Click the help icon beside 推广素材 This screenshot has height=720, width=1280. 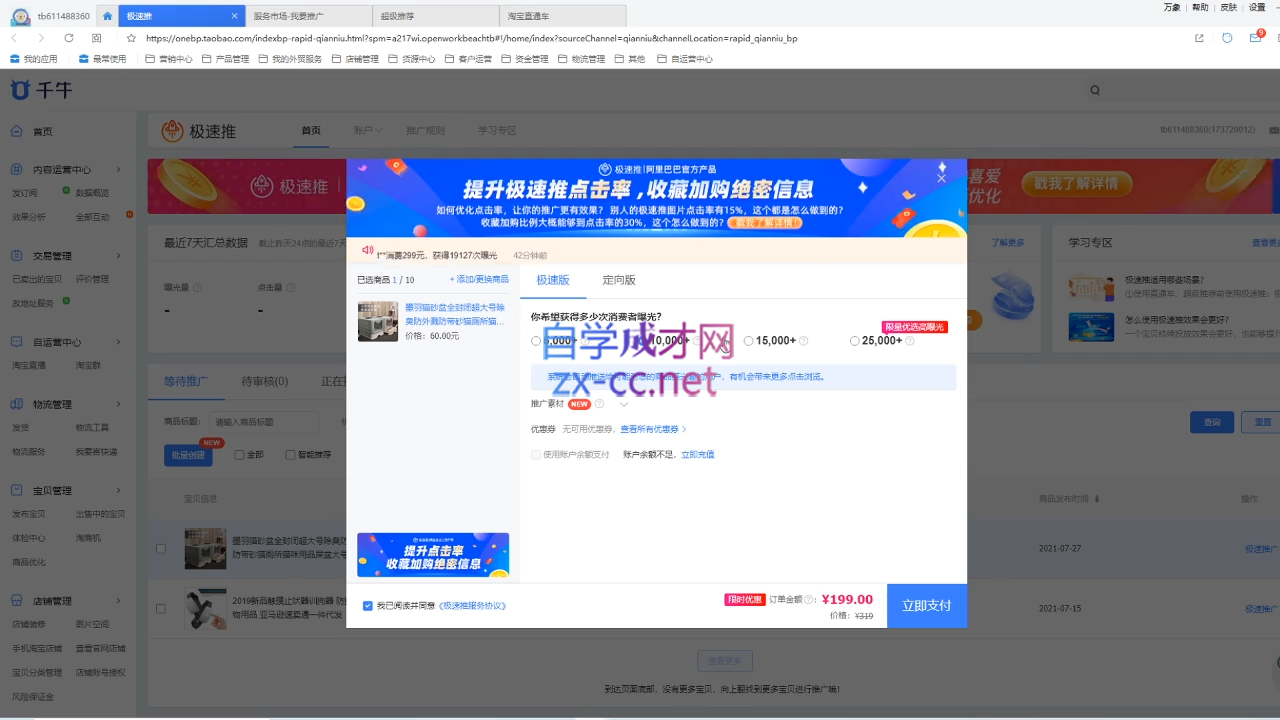click(x=599, y=404)
